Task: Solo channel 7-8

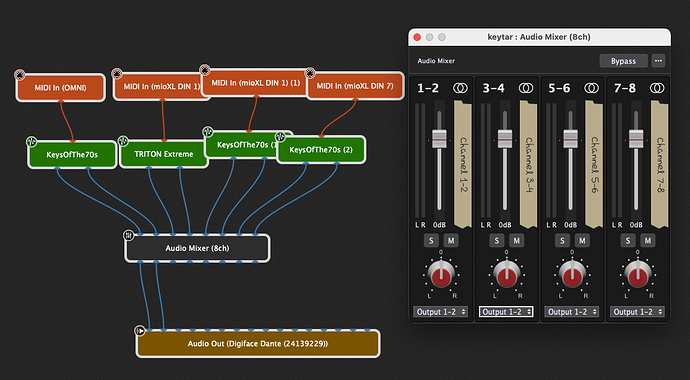Action: click(628, 240)
